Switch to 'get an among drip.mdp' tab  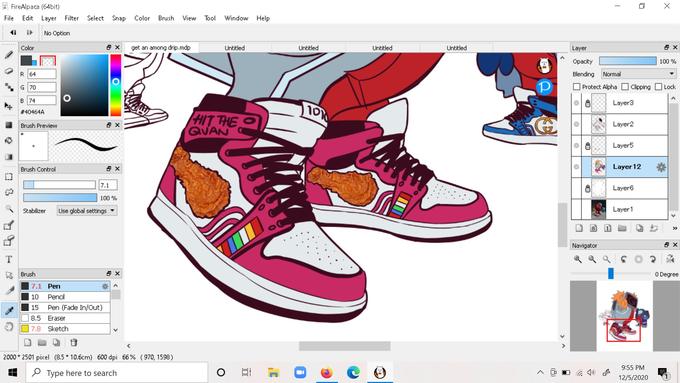[161, 48]
